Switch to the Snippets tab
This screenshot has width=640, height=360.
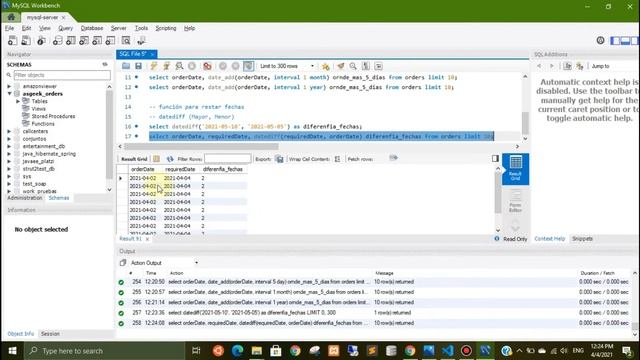coord(582,239)
